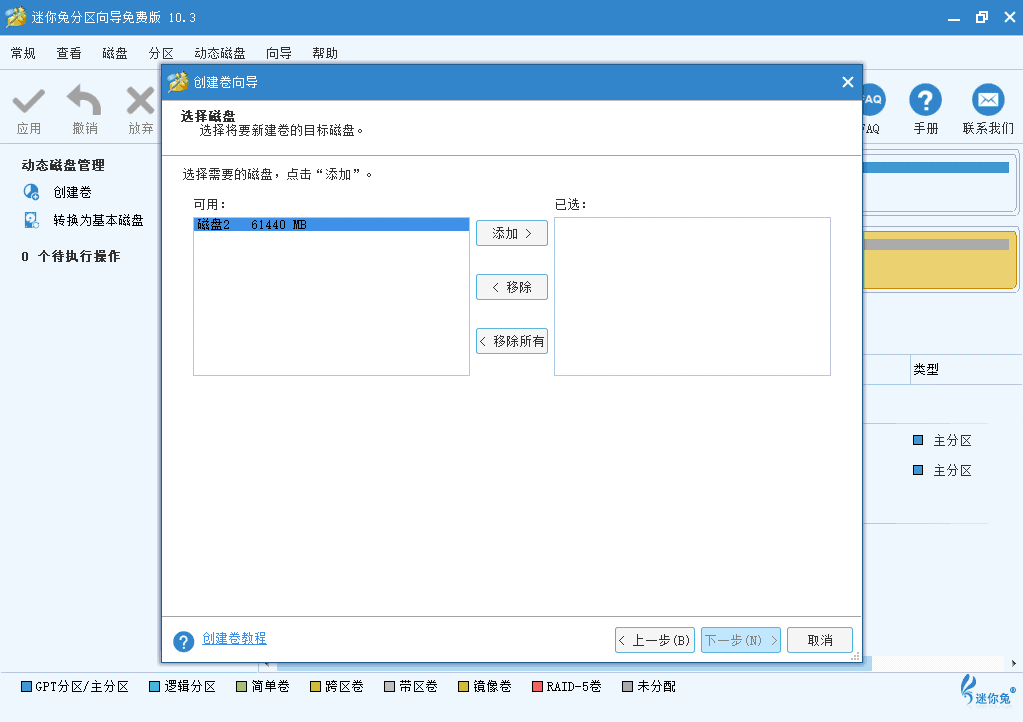Click the 转换为基本磁盘 sidebar icon
This screenshot has width=1023, height=722.
(31, 220)
